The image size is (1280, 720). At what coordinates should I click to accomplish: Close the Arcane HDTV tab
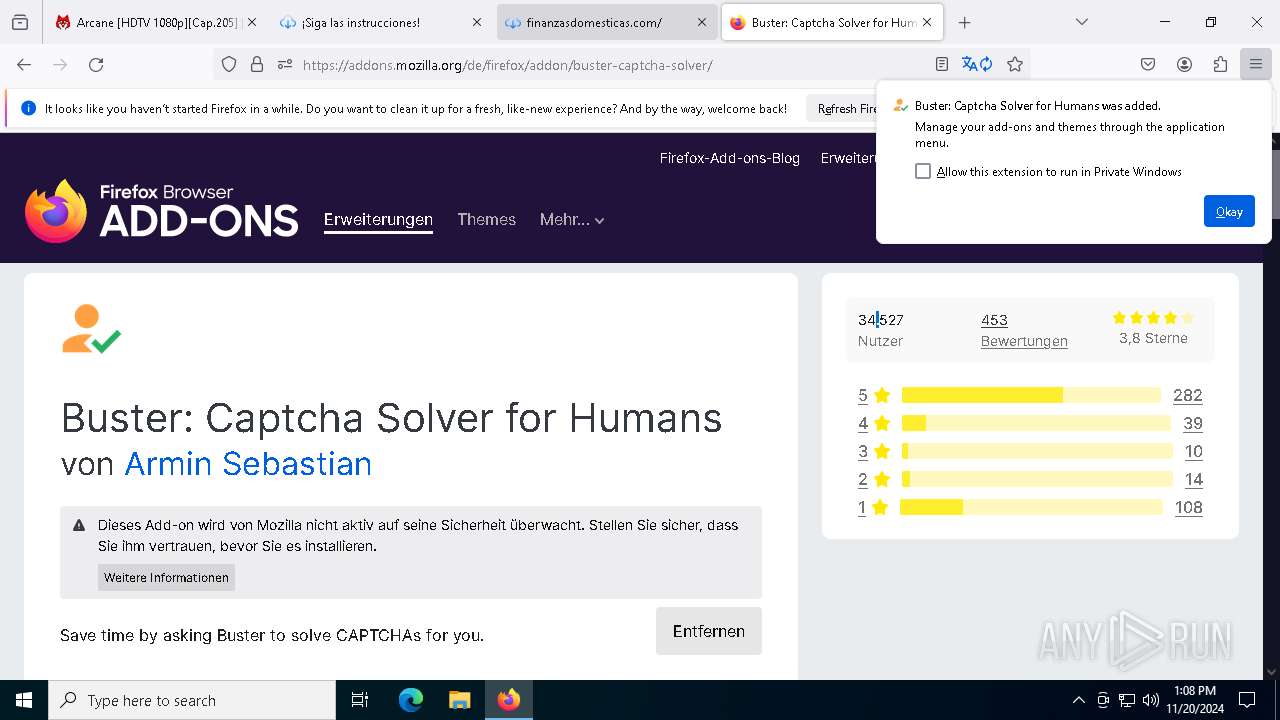coord(252,22)
